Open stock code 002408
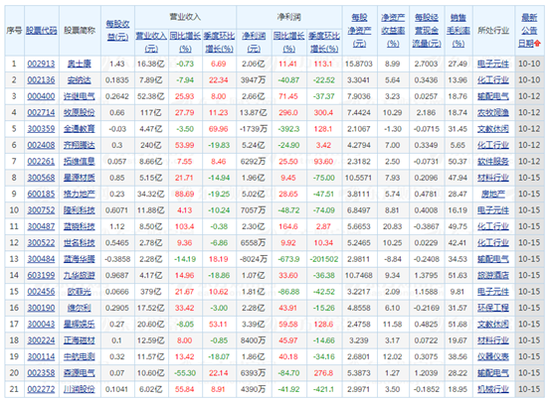 [x=41, y=145]
